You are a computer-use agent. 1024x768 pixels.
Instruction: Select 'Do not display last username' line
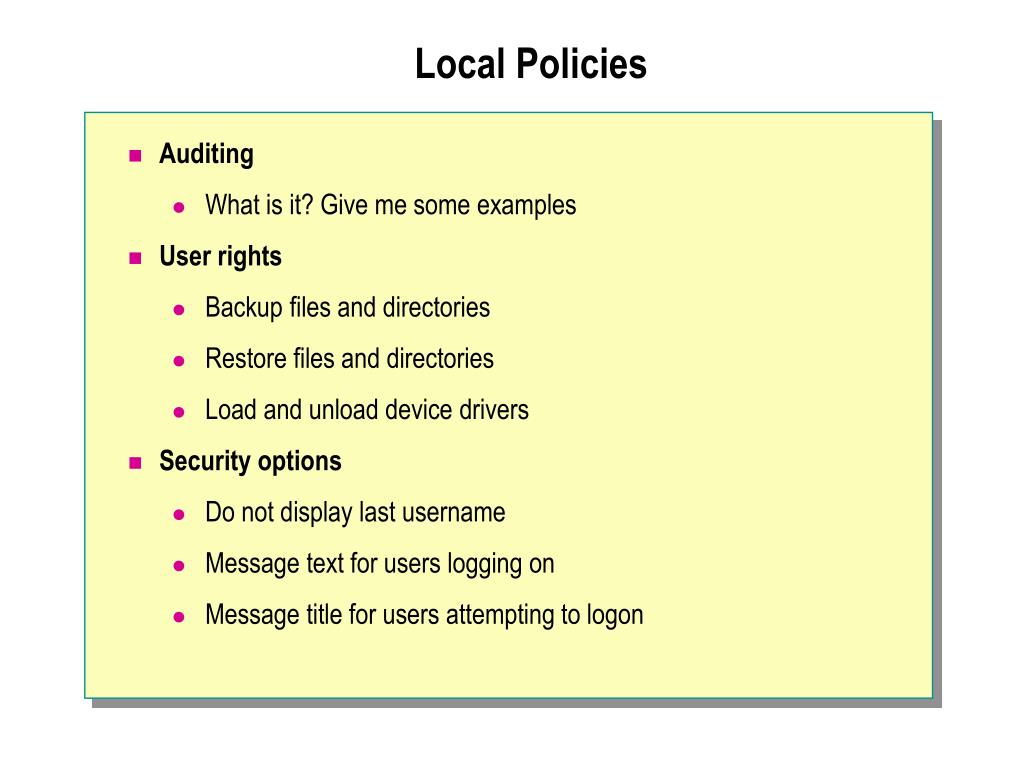tap(355, 513)
